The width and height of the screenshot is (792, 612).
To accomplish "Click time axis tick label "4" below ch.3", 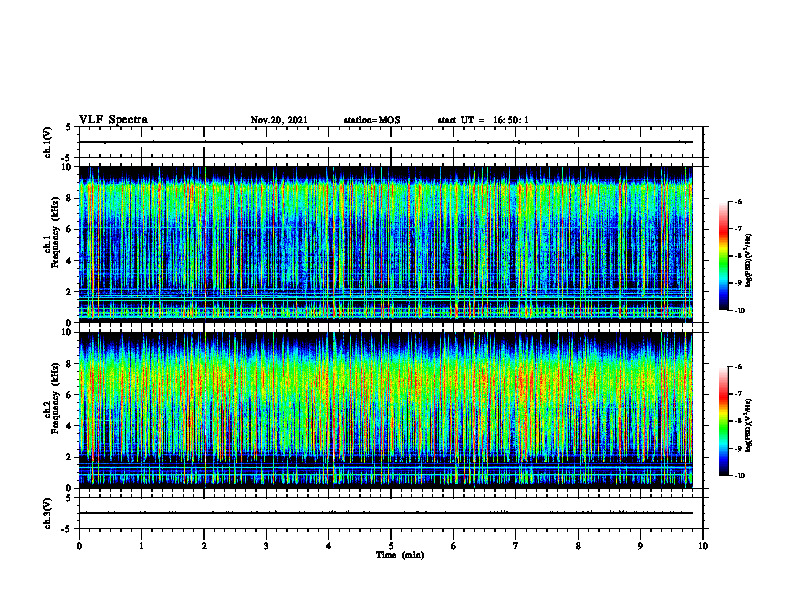I will coord(328,546).
